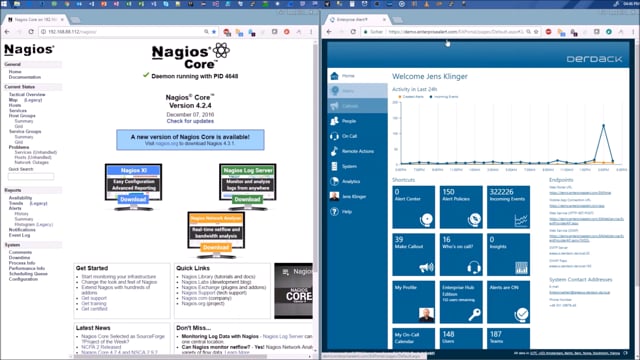Open the 187 Teams tile
The image size is (640, 360).
coord(508,338)
